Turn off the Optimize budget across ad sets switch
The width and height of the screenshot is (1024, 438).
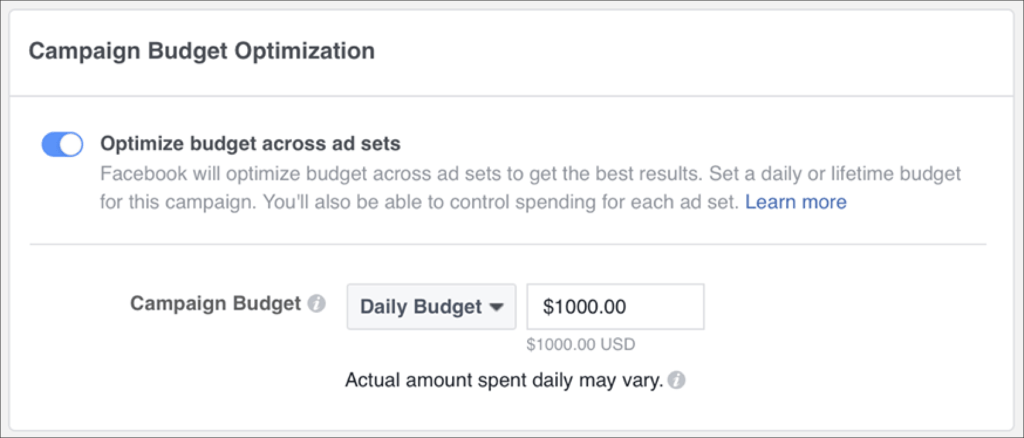click(63, 144)
